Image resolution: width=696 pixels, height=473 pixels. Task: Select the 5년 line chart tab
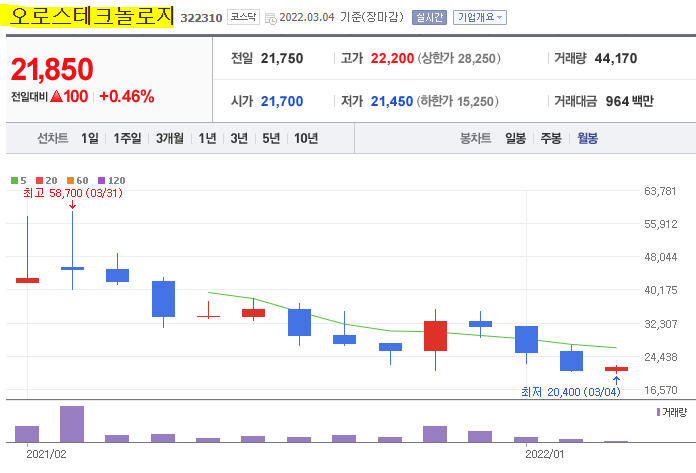[x=271, y=138]
